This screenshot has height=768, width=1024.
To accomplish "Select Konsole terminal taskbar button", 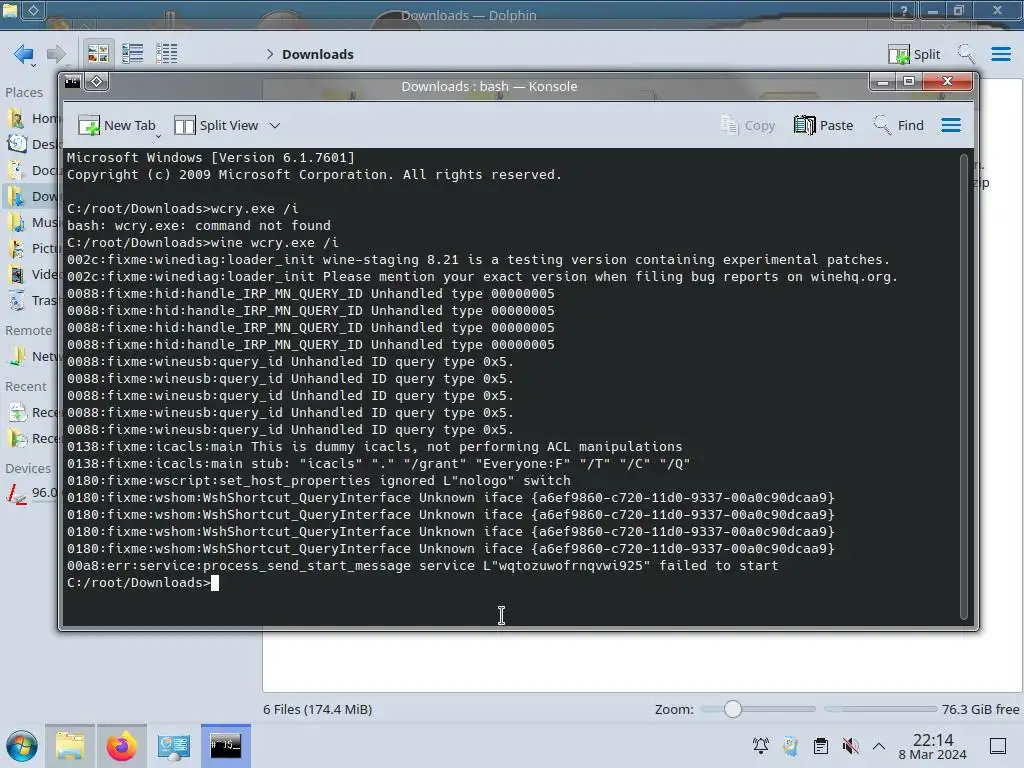I will click(x=225, y=746).
